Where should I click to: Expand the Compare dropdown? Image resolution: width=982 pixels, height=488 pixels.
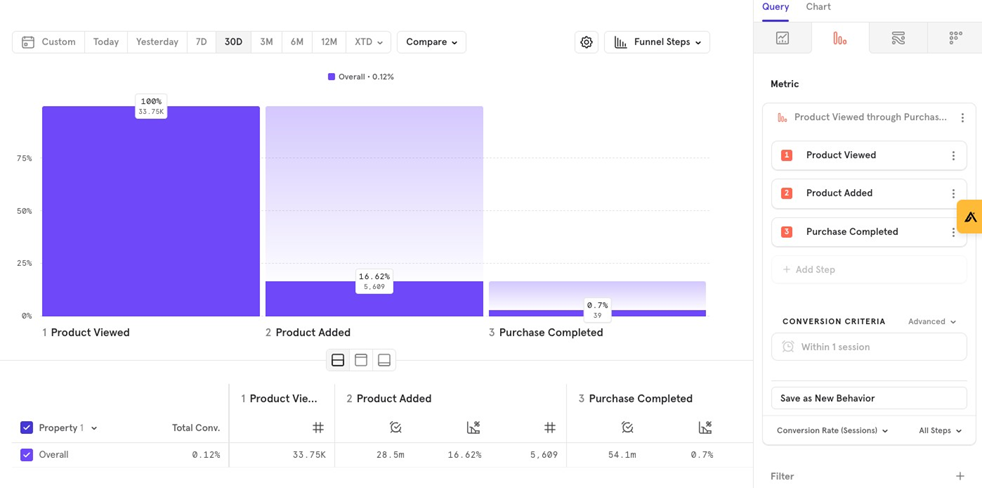[431, 42]
